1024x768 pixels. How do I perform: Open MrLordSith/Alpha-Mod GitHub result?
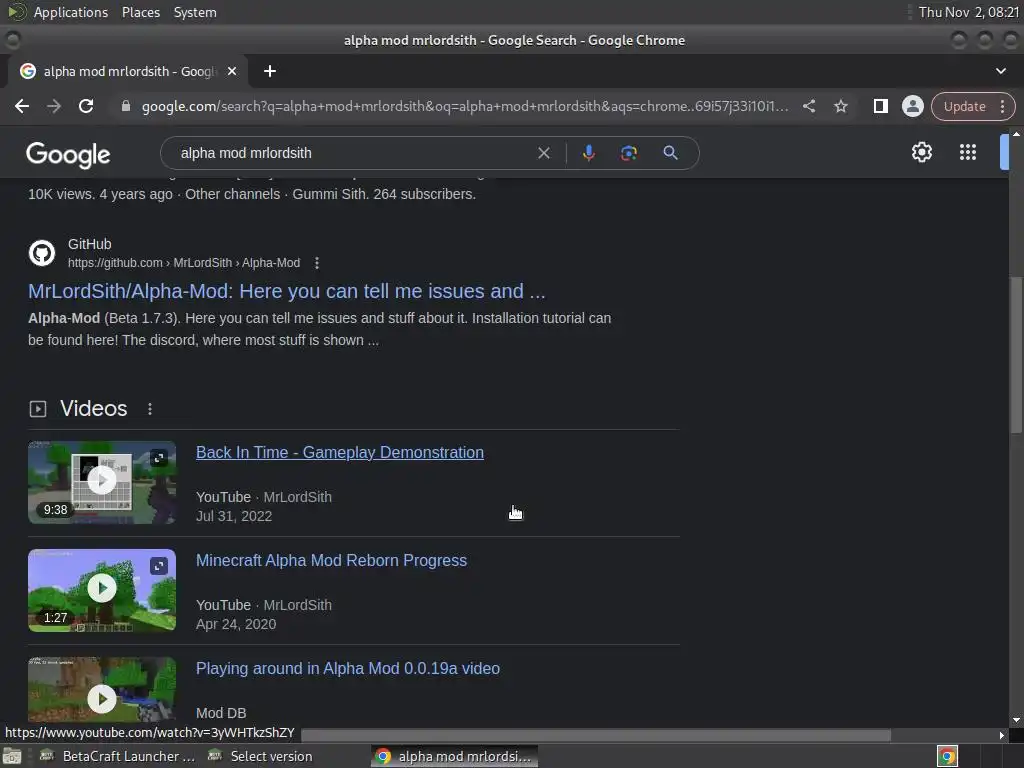pos(287,291)
